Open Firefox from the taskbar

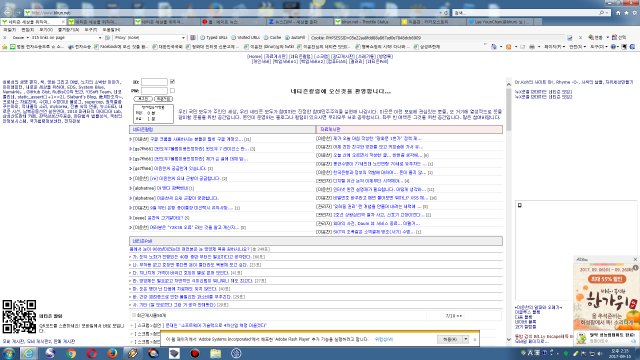[112, 353]
